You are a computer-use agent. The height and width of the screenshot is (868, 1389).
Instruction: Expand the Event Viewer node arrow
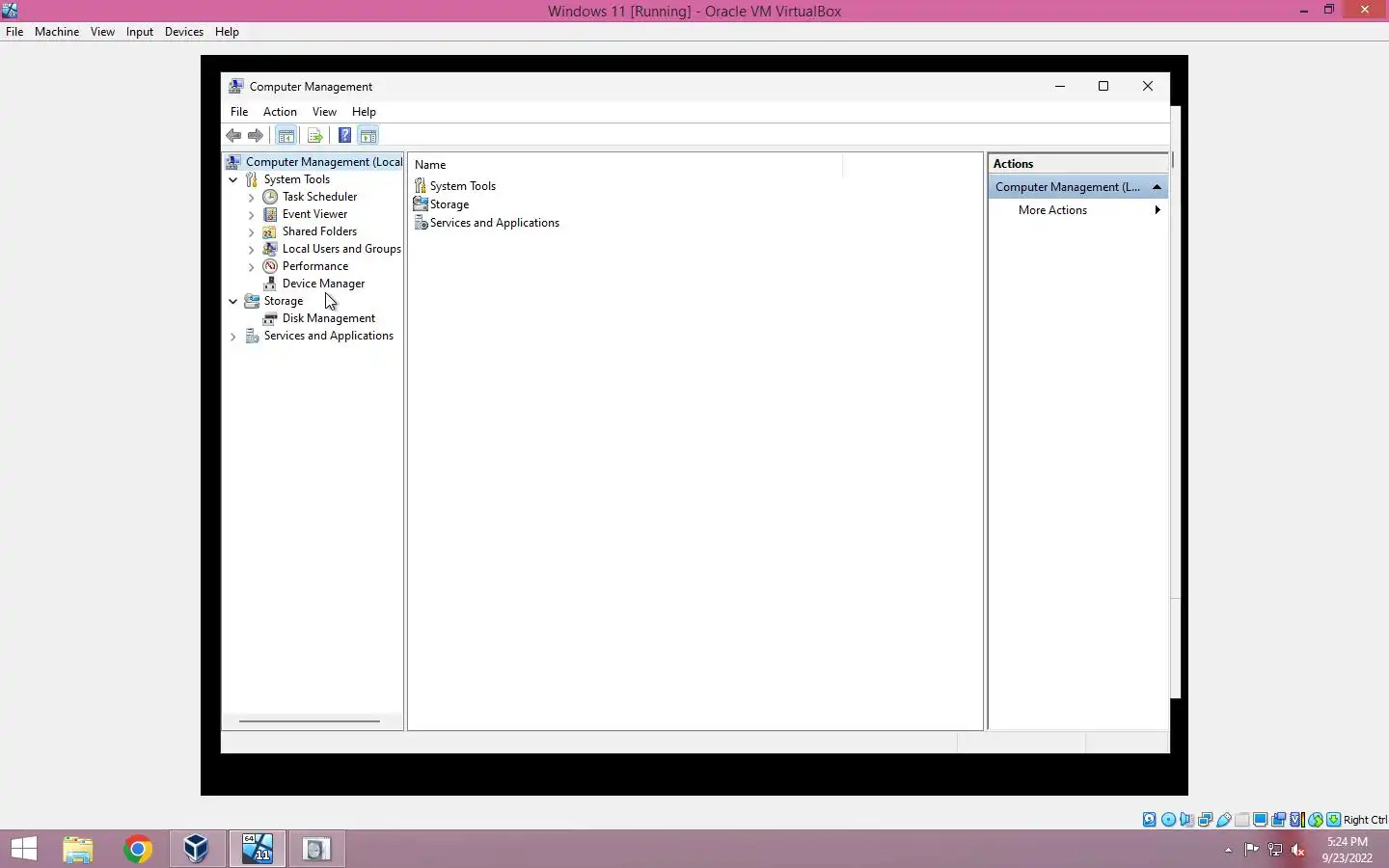point(252,215)
